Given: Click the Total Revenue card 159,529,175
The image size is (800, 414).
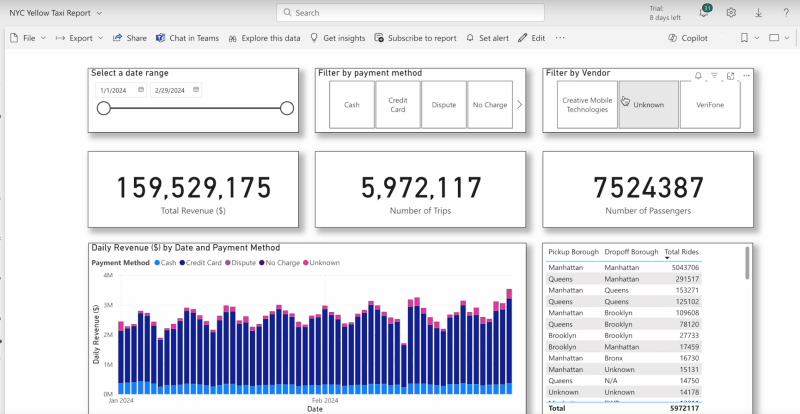Looking at the screenshot, I should (x=193, y=188).
